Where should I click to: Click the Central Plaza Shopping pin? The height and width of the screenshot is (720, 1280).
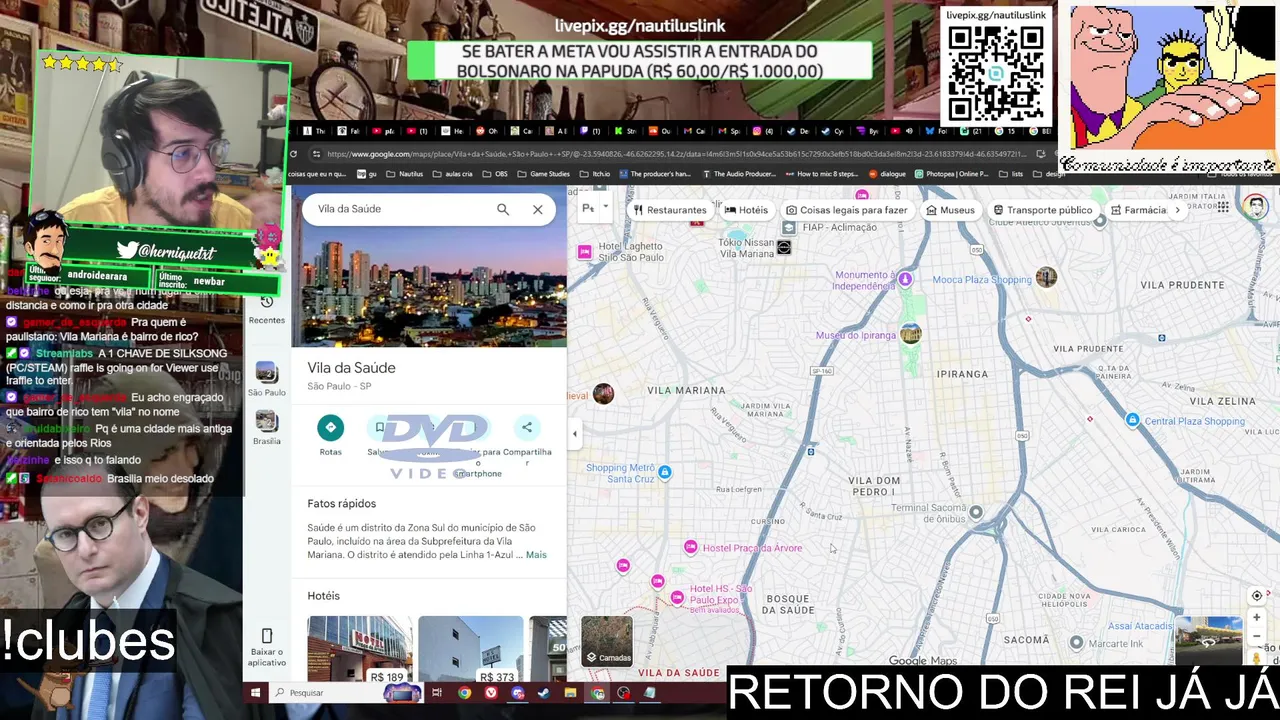1132,421
